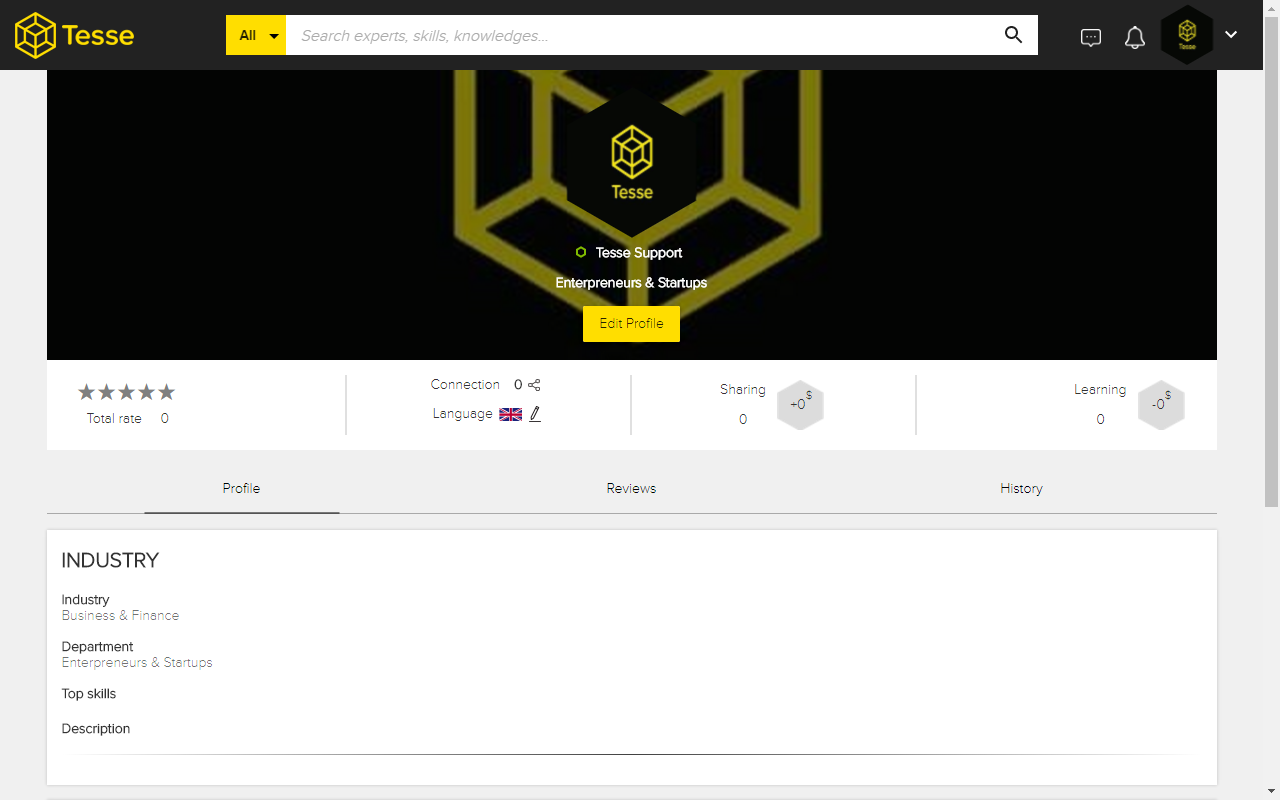
Task: Click the Enterpreneurs & Startups banner subtitle
Action: click(631, 283)
